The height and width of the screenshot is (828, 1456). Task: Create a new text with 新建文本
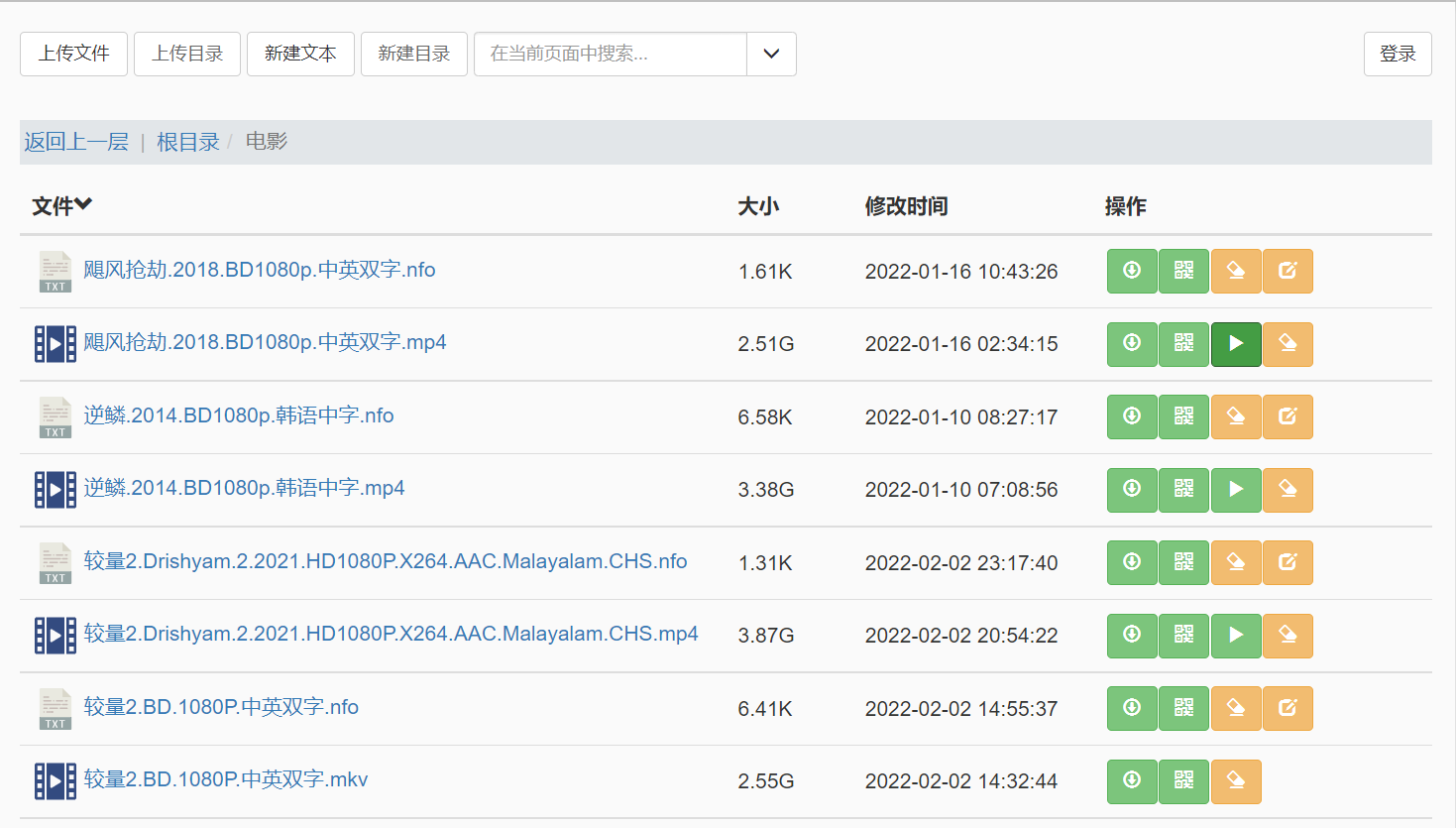pos(300,54)
